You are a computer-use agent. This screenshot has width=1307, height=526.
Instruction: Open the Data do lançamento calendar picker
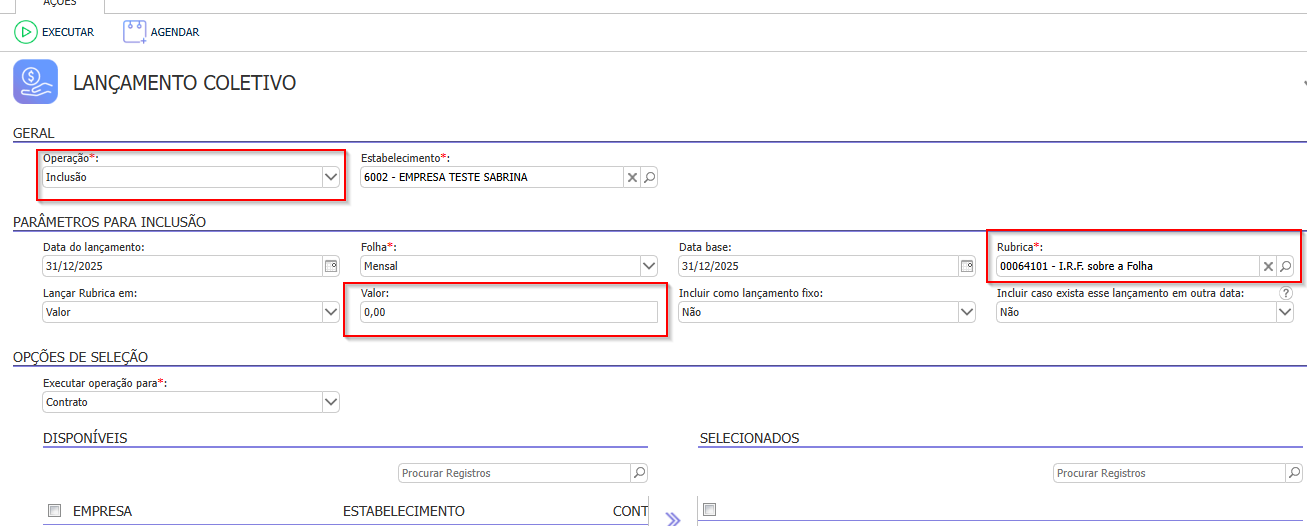click(x=331, y=266)
